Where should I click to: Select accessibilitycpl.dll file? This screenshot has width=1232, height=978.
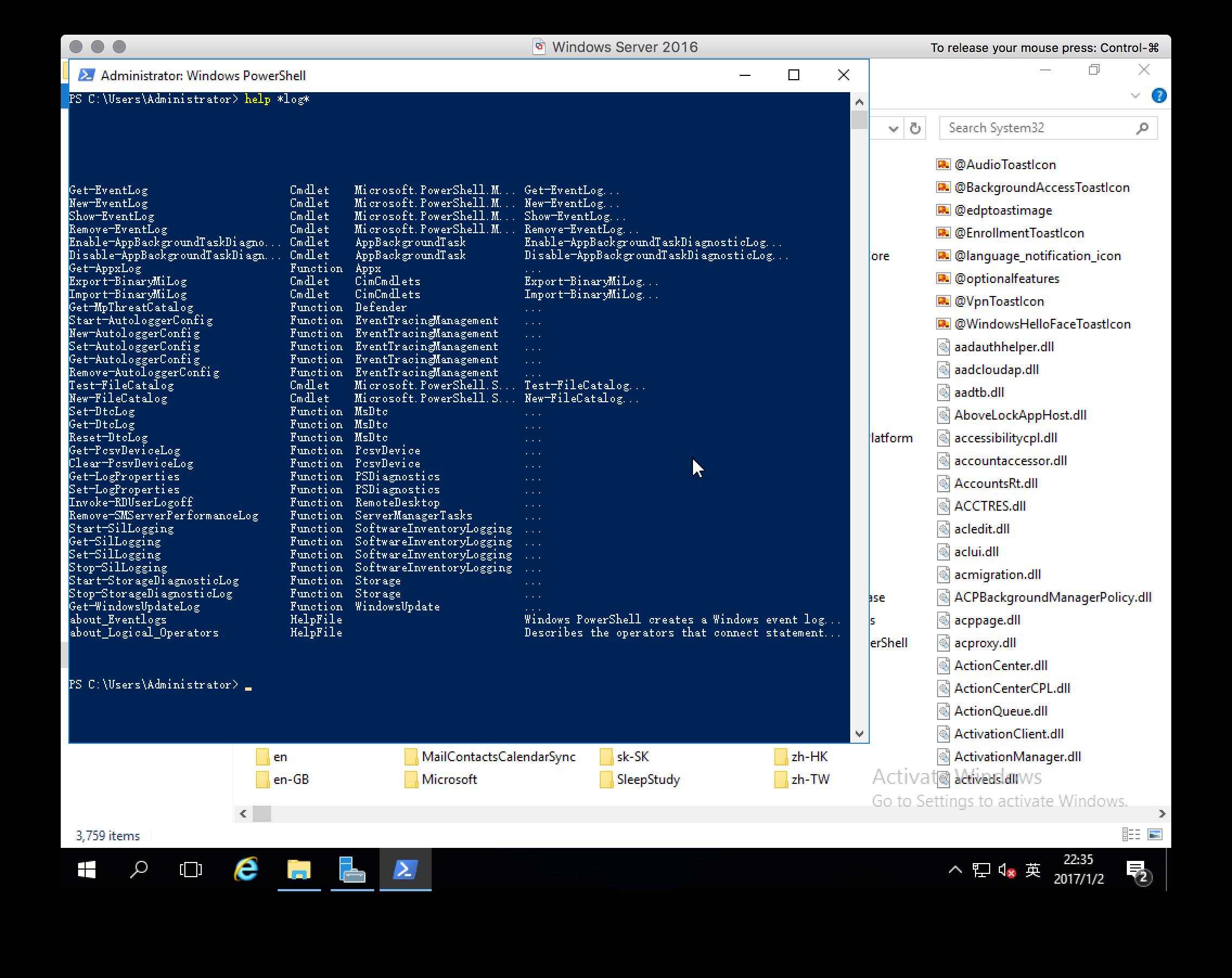pos(997,437)
